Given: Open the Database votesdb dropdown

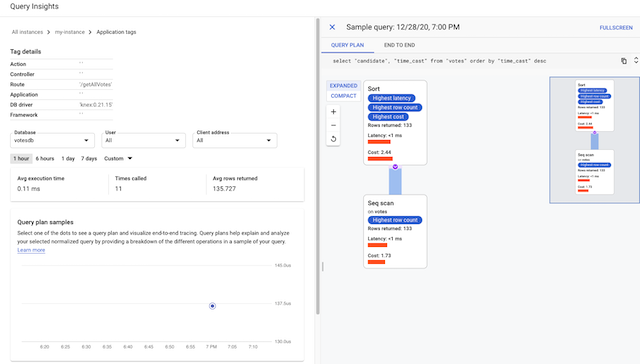Looking at the screenshot, I should (52, 140).
